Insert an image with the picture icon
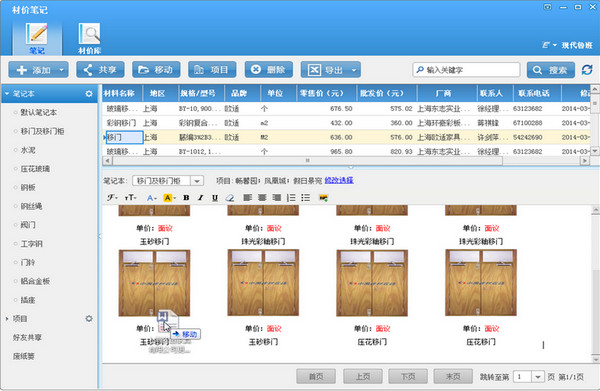 [324, 198]
